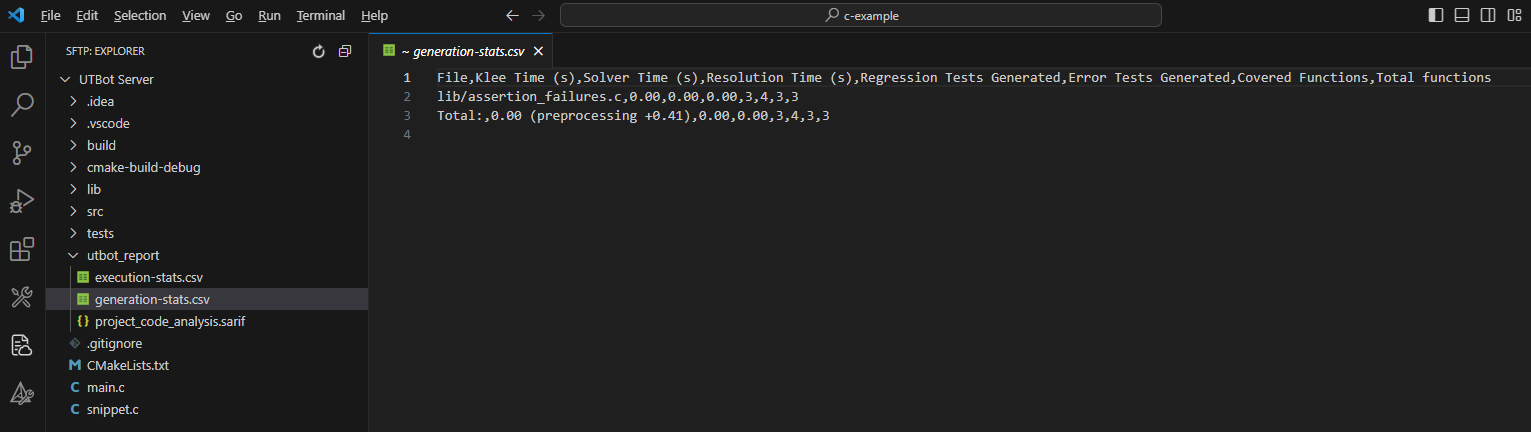Open the Selection menu
This screenshot has width=1531, height=432.
click(140, 16)
